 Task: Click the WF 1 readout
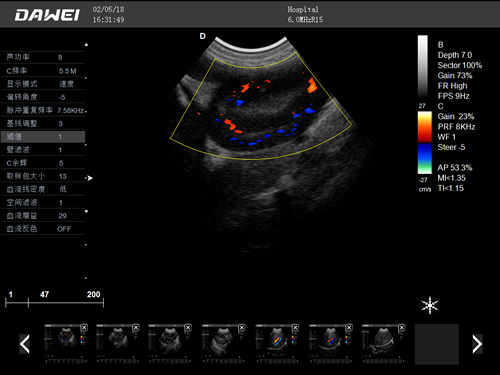(447, 137)
